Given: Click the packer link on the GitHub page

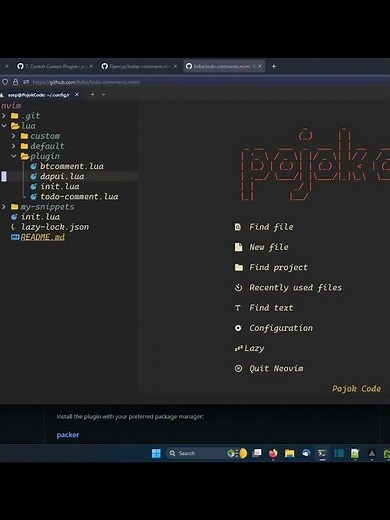Looking at the screenshot, I should click(x=68, y=435).
